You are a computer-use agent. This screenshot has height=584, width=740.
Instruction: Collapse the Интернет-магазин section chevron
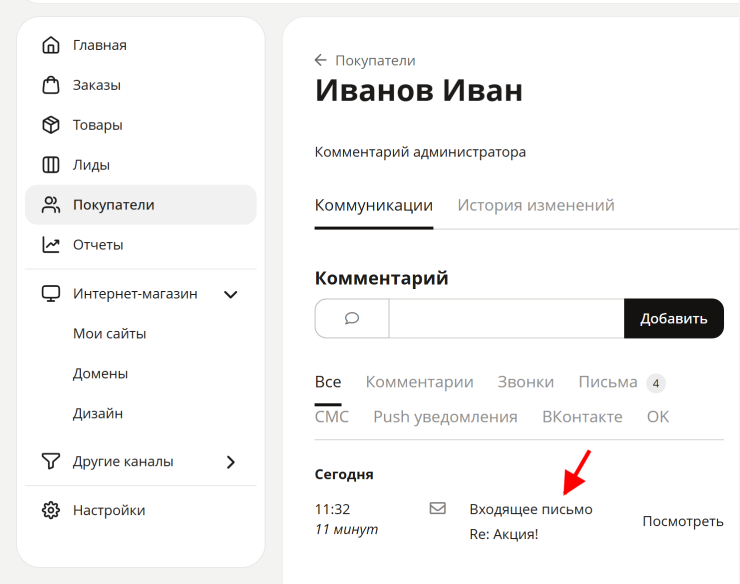231,295
